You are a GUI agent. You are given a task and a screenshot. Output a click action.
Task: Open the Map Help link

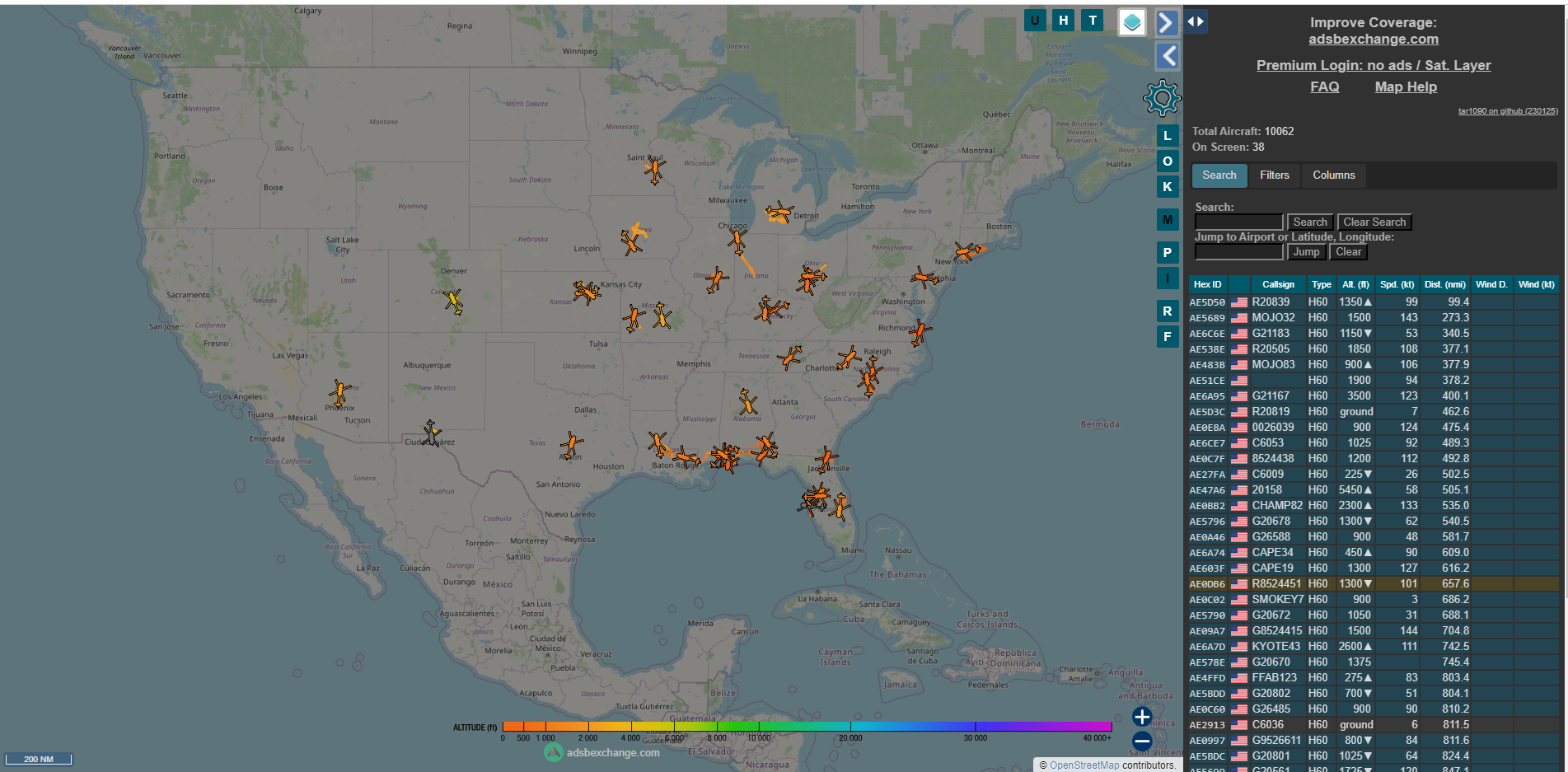[x=1406, y=87]
